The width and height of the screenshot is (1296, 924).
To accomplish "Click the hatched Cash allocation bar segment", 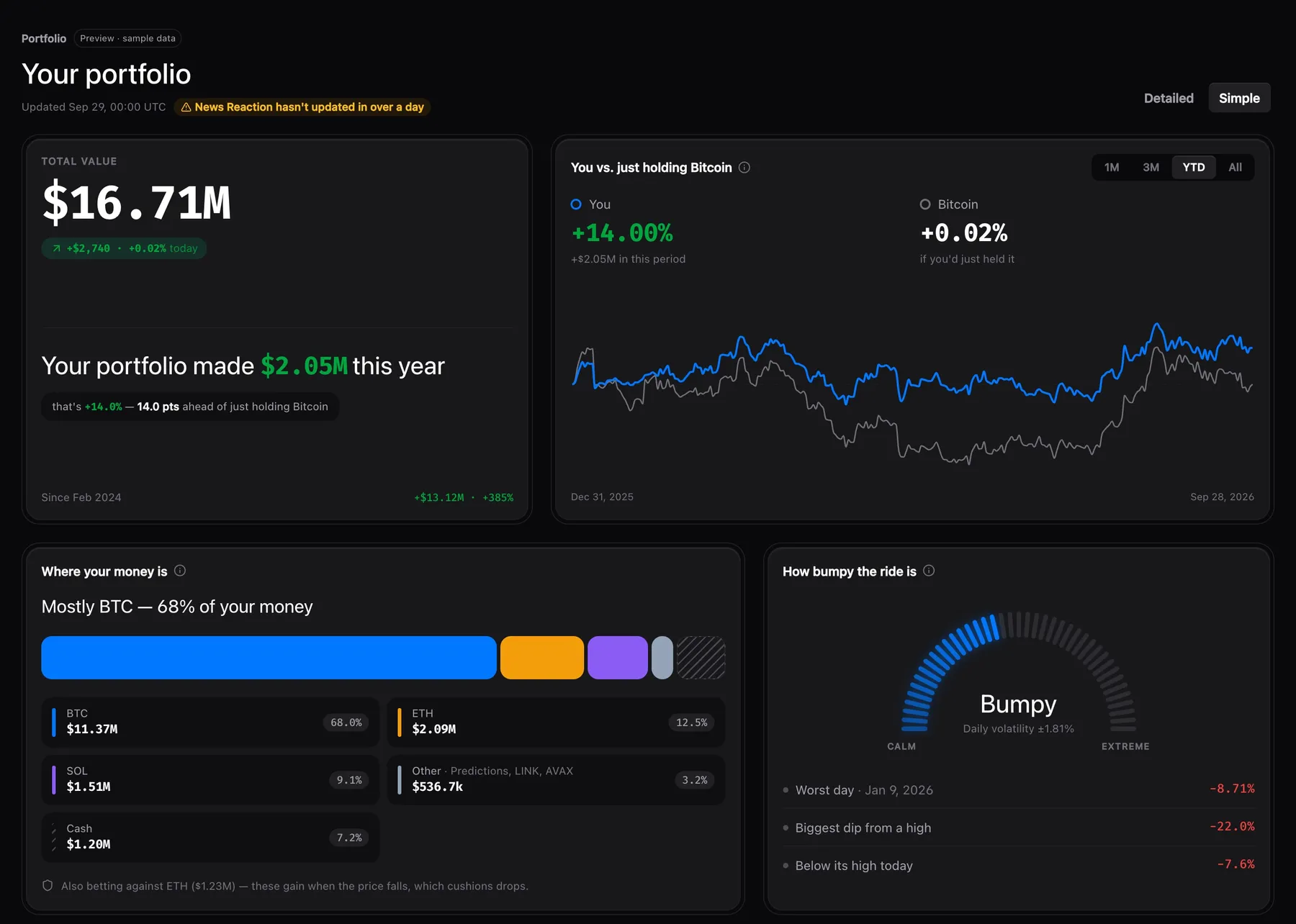I will pyautogui.click(x=701, y=658).
